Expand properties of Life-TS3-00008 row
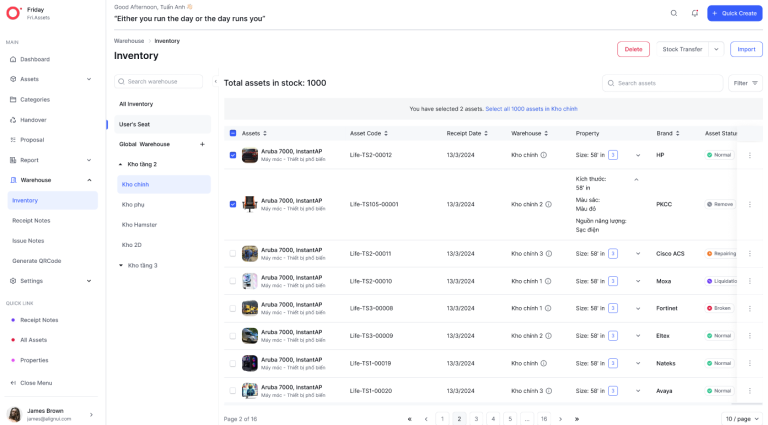Image resolution: width=768 pixels, height=425 pixels. [638, 308]
